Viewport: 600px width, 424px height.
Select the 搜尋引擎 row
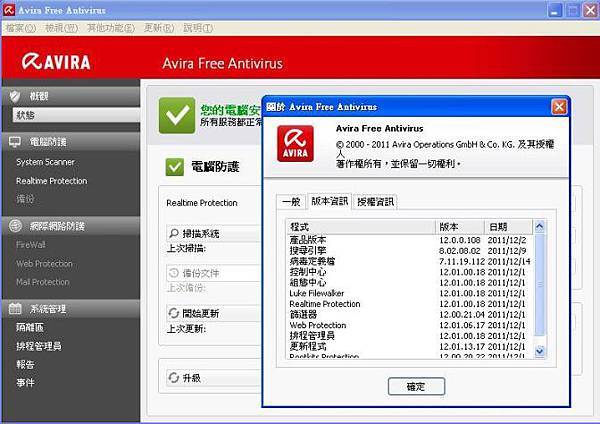(409, 251)
